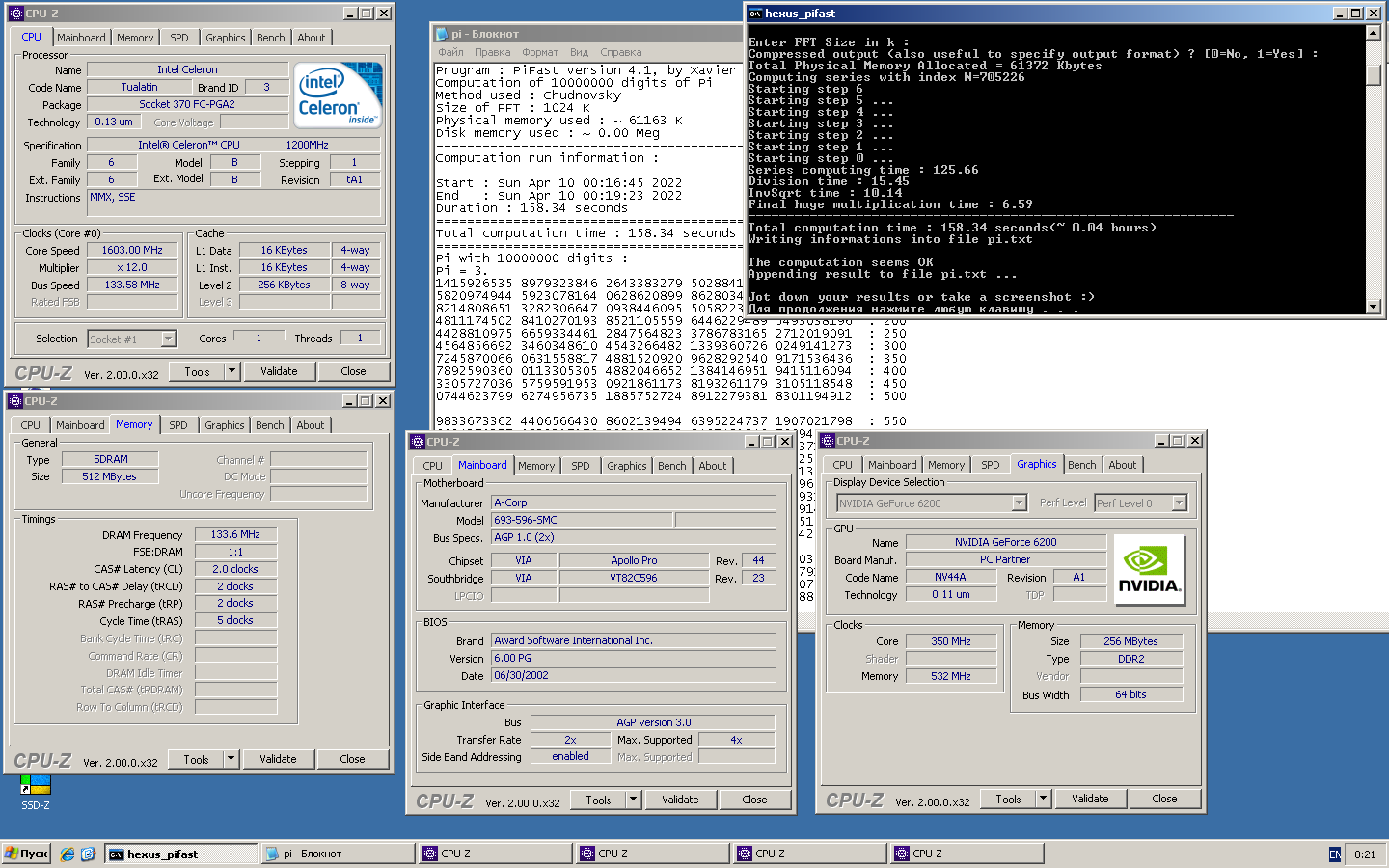The width and height of the screenshot is (1389, 868).
Task: Open Tools dropdown arrow in Mainboard window
Action: [633, 800]
